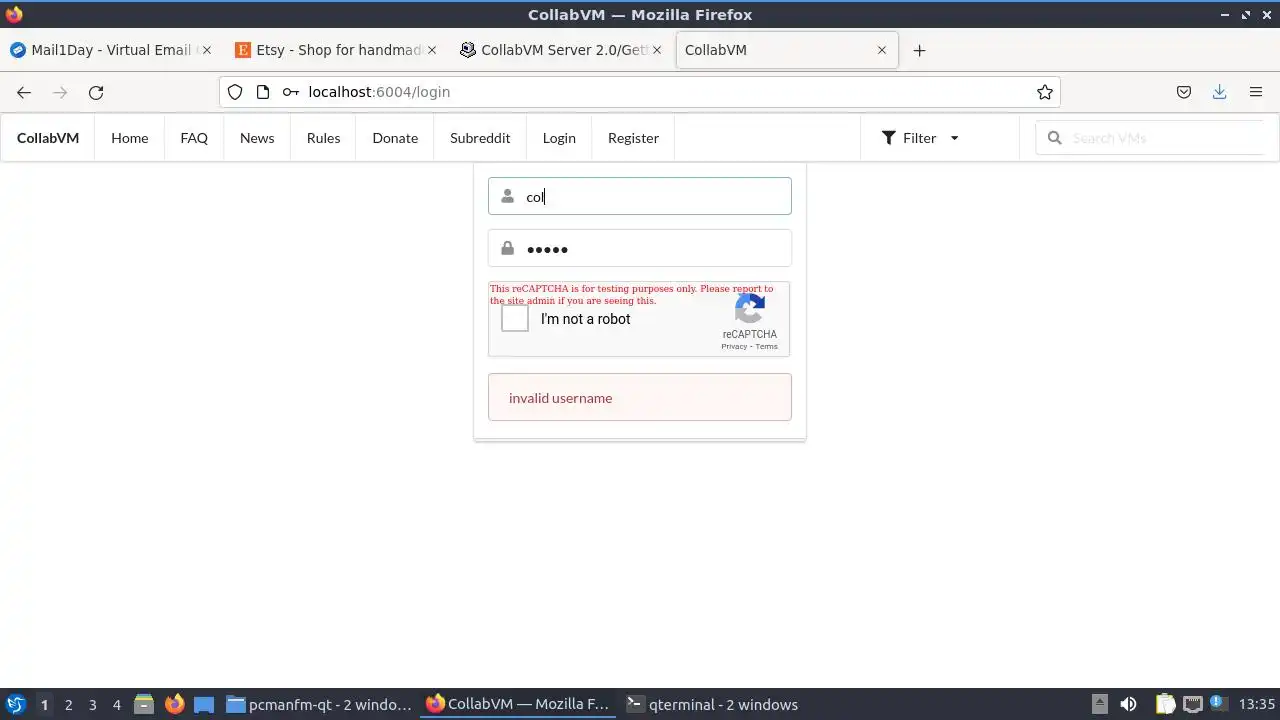Open the Rules nav item

(x=323, y=138)
